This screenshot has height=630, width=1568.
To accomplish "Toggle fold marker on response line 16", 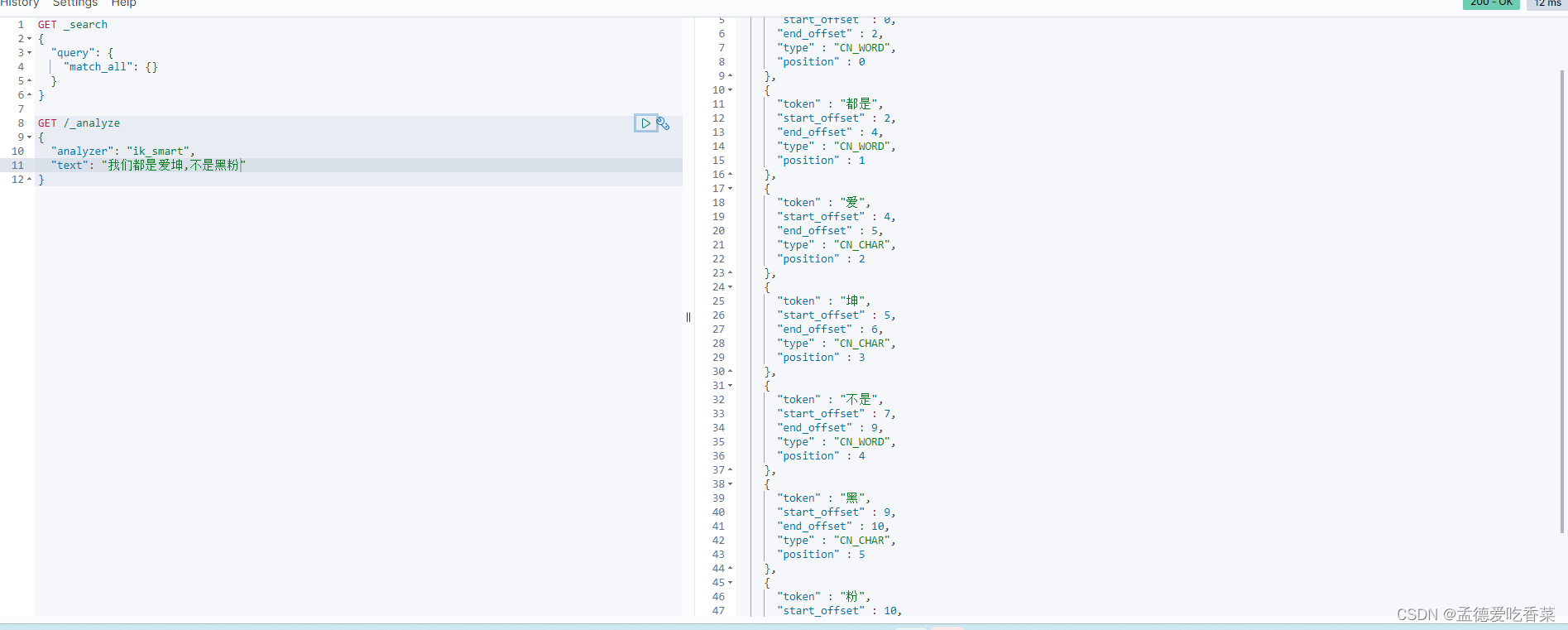I will 730,175.
